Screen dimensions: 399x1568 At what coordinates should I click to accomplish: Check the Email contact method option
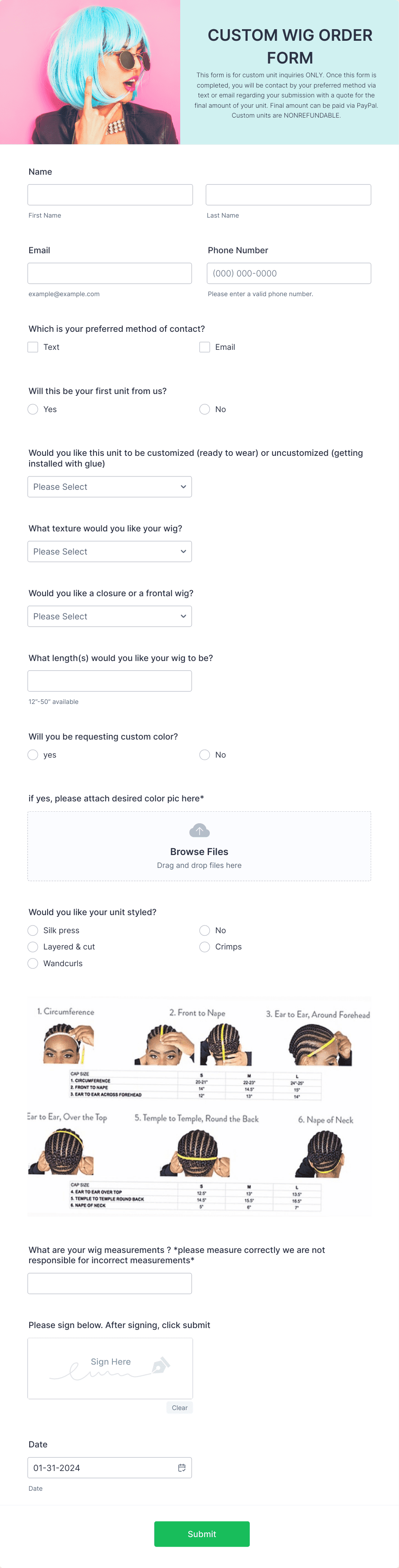point(205,347)
